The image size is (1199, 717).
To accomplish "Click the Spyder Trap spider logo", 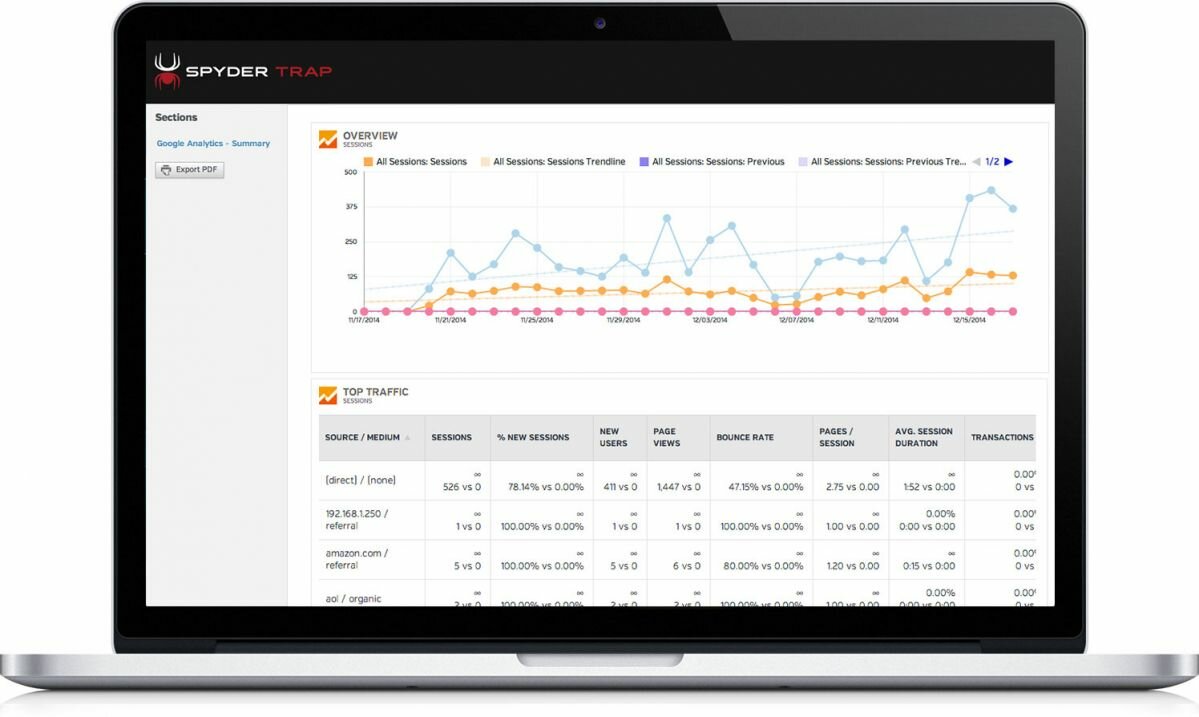I will click(x=167, y=71).
